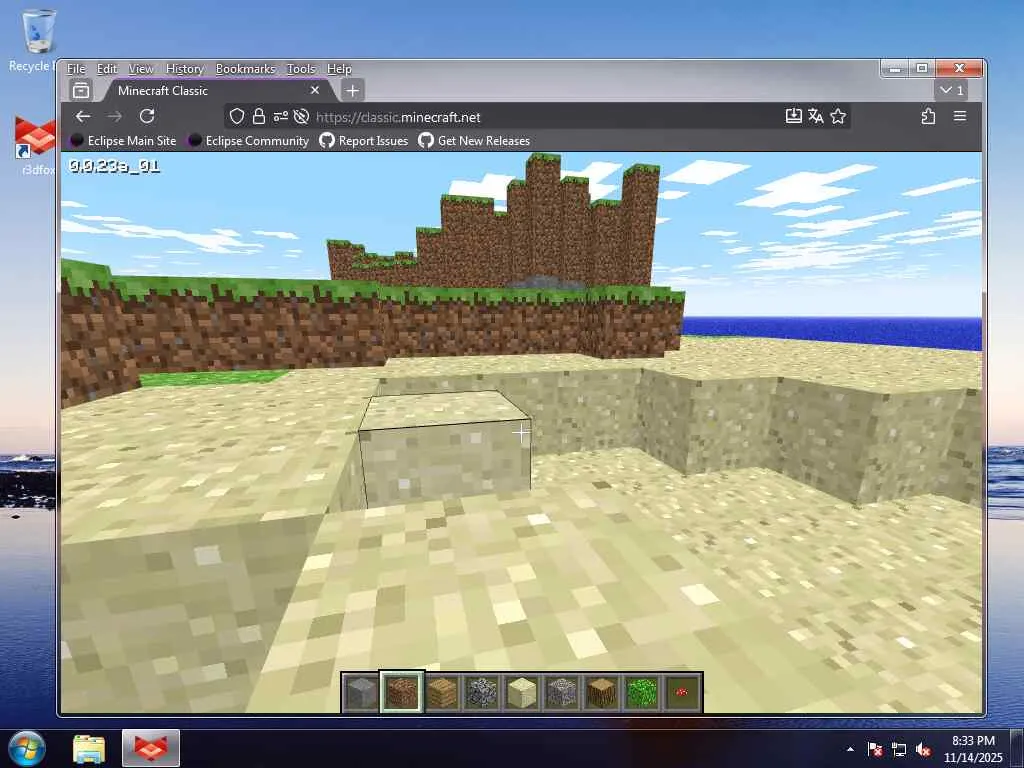Click the install page icon in address bar
This screenshot has width=1024, height=768.
click(793, 116)
